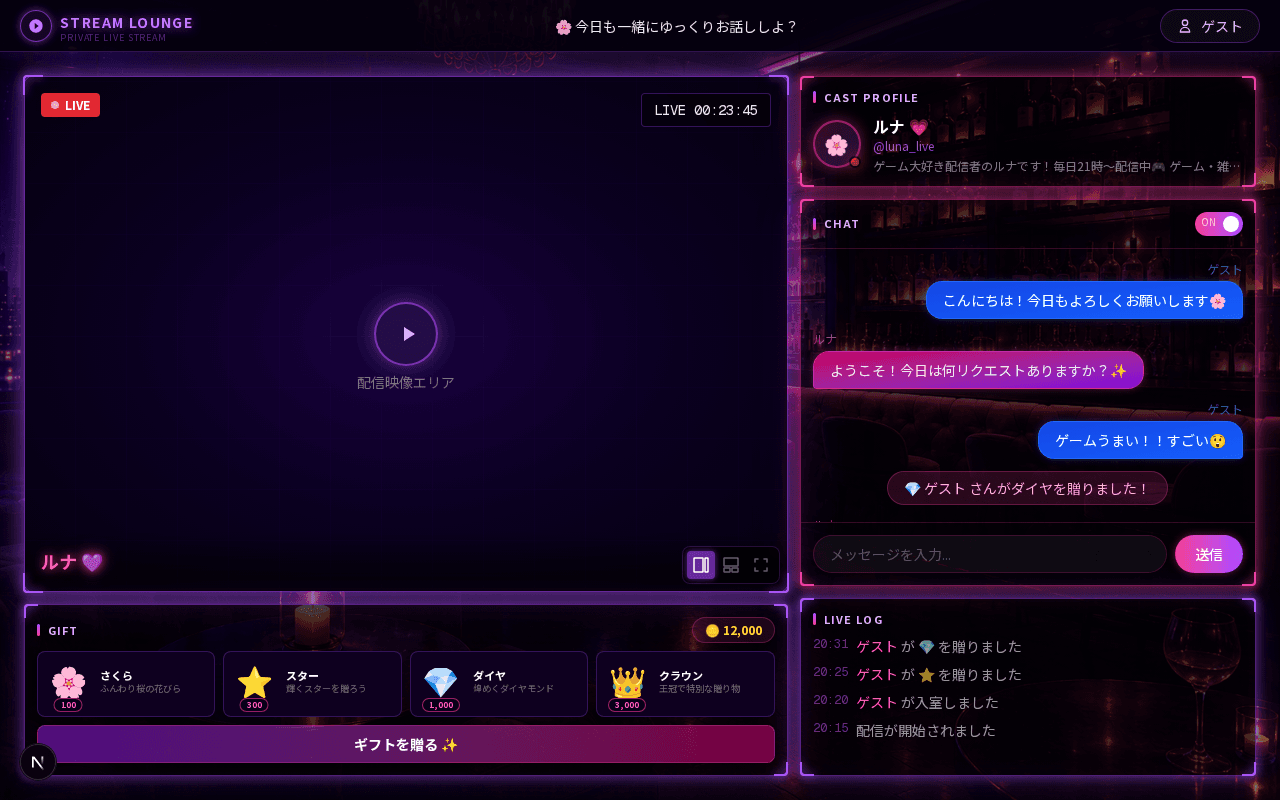Click the ゲームうまい chat message bubble
Image resolution: width=1280 pixels, height=800 pixels.
(1140, 440)
